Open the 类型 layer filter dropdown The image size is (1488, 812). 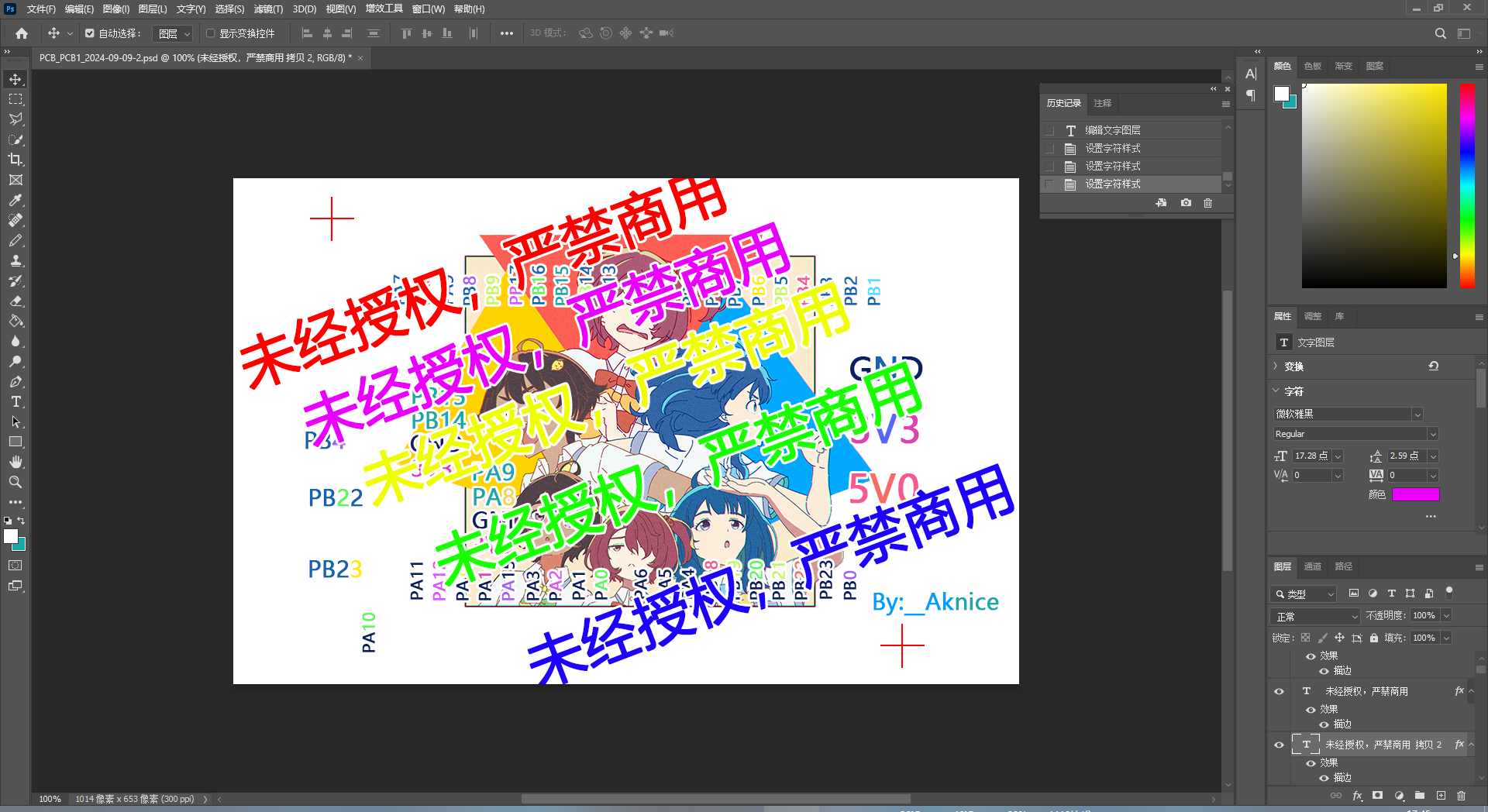1304,594
